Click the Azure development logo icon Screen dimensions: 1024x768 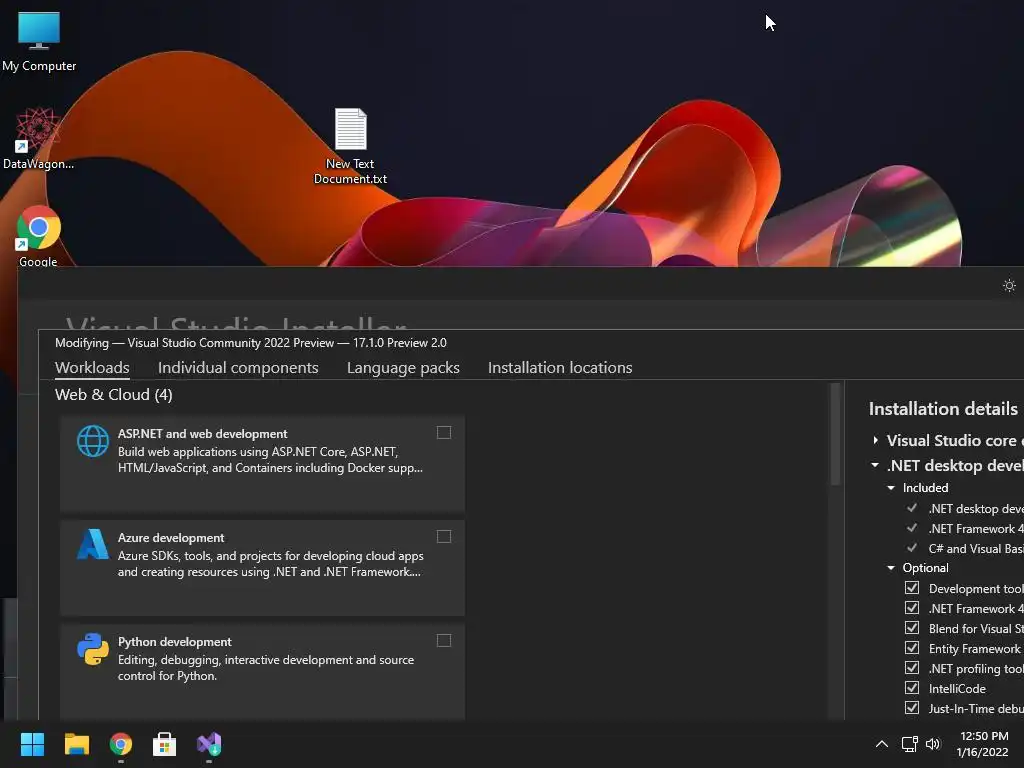[x=93, y=545]
